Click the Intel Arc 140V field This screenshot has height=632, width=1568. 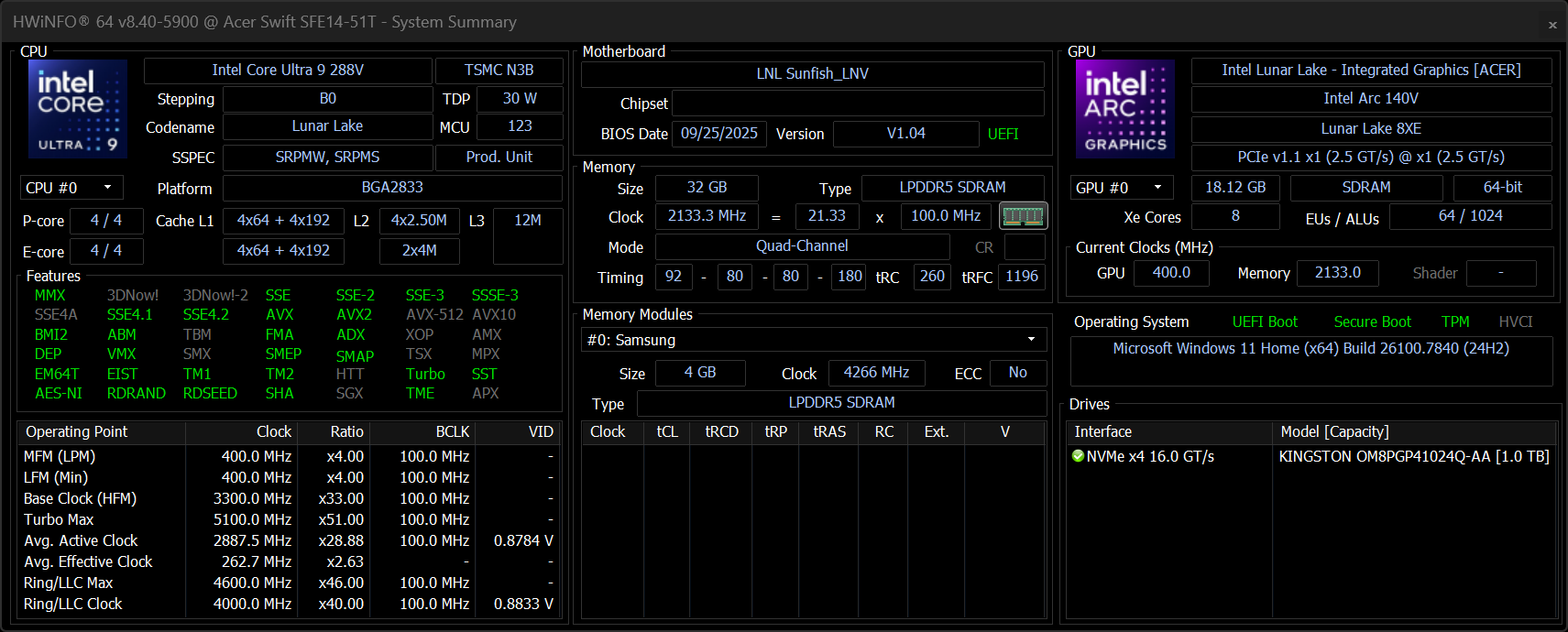click(1371, 99)
